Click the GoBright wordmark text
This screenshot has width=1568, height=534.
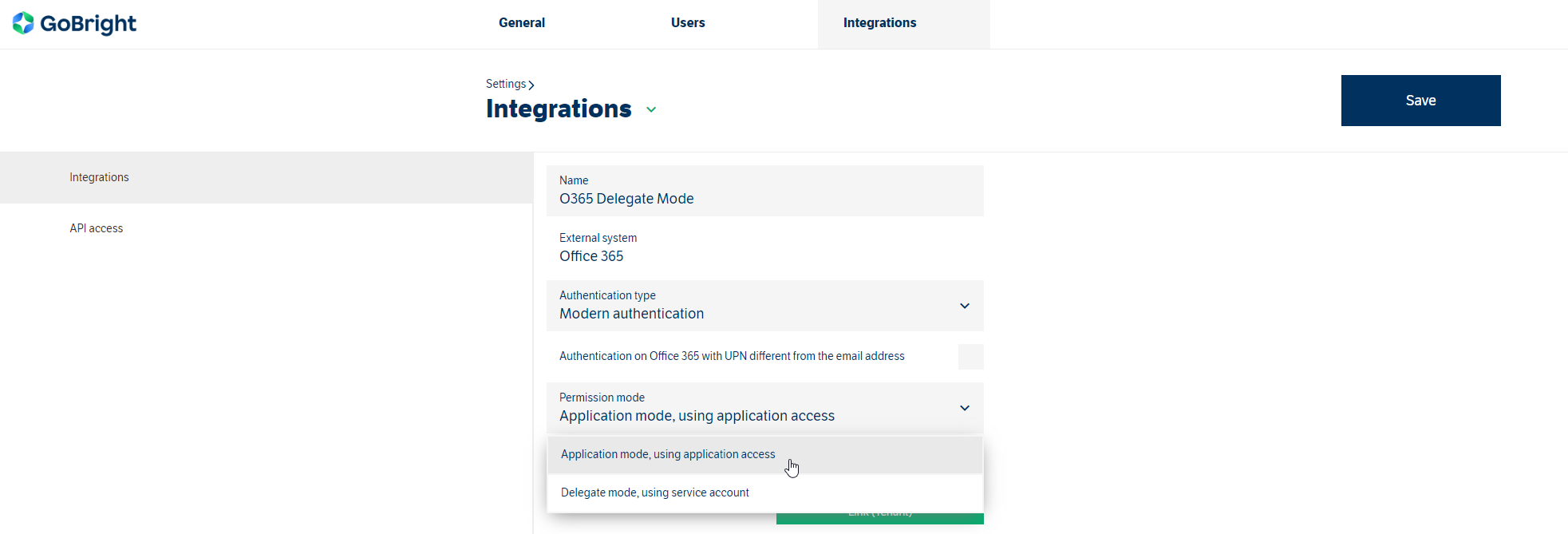(88, 24)
